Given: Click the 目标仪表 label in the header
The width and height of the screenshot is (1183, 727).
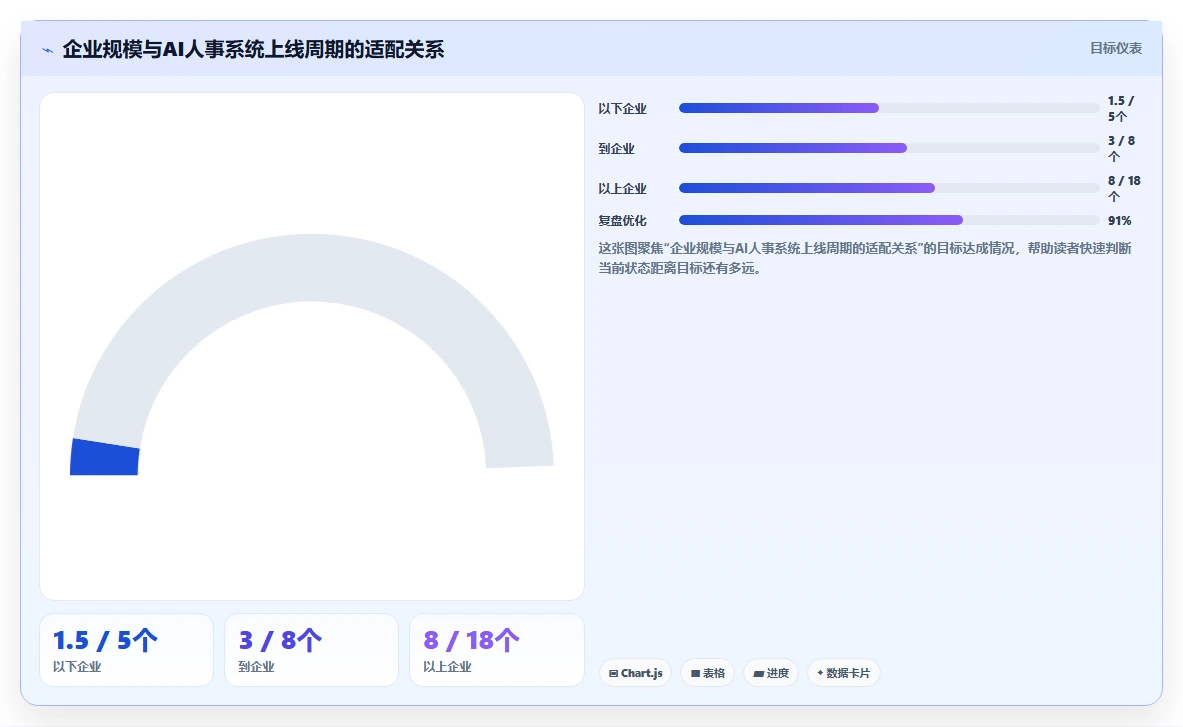Looking at the screenshot, I should [1115, 48].
